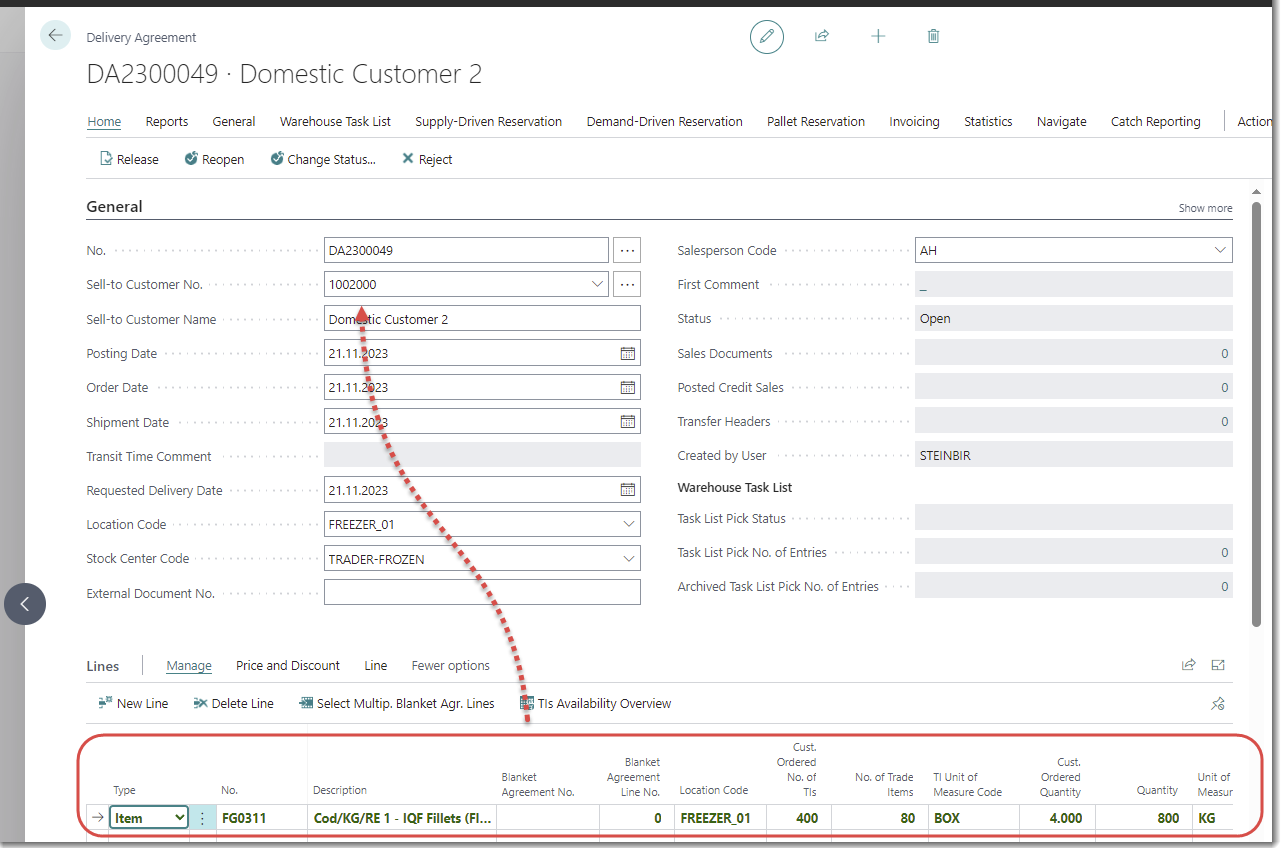The image size is (1282, 848).
Task: Click the back arrow button
Action: point(55,36)
